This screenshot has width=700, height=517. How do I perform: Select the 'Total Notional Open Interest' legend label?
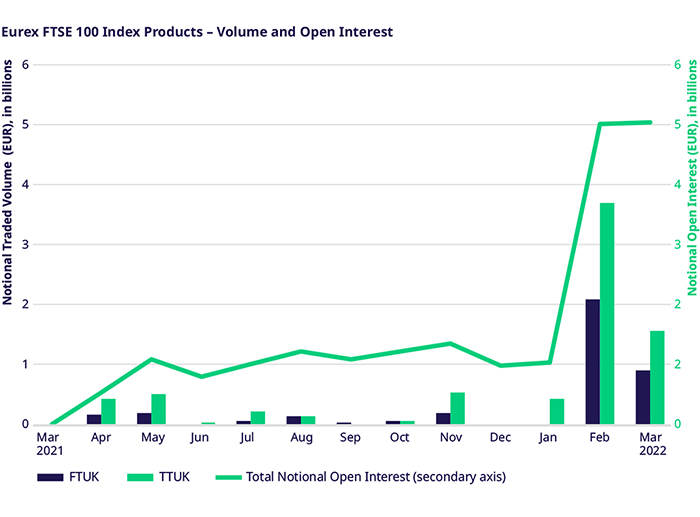click(361, 477)
